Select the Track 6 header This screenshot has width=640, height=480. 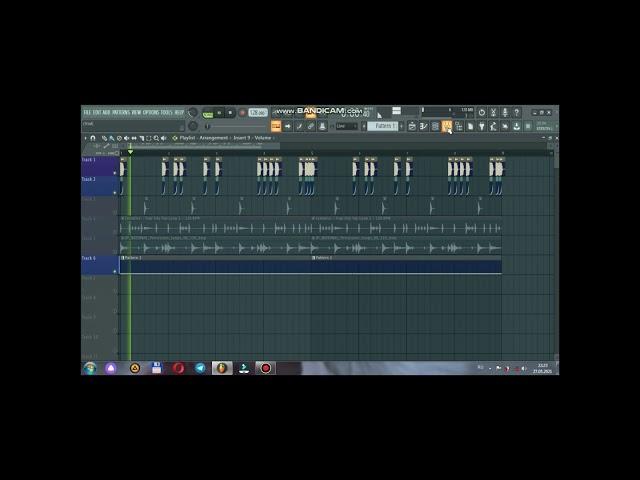click(x=100, y=264)
